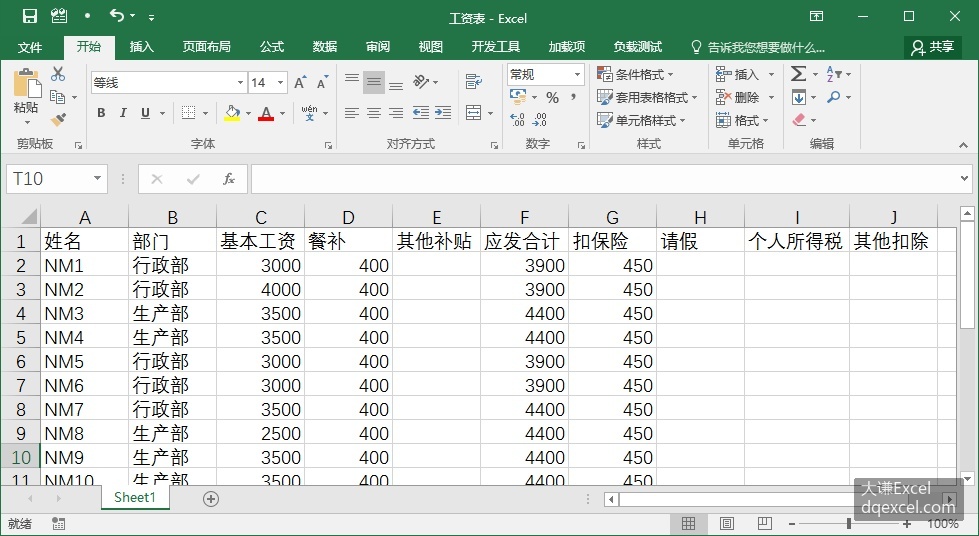979x536 pixels.
Task: Apply yellow fill color
Action: [232, 113]
